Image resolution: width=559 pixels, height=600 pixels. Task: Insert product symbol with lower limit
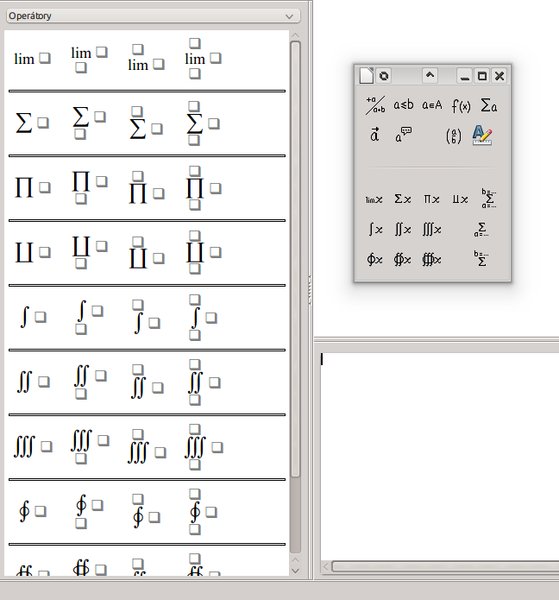(x=90, y=187)
